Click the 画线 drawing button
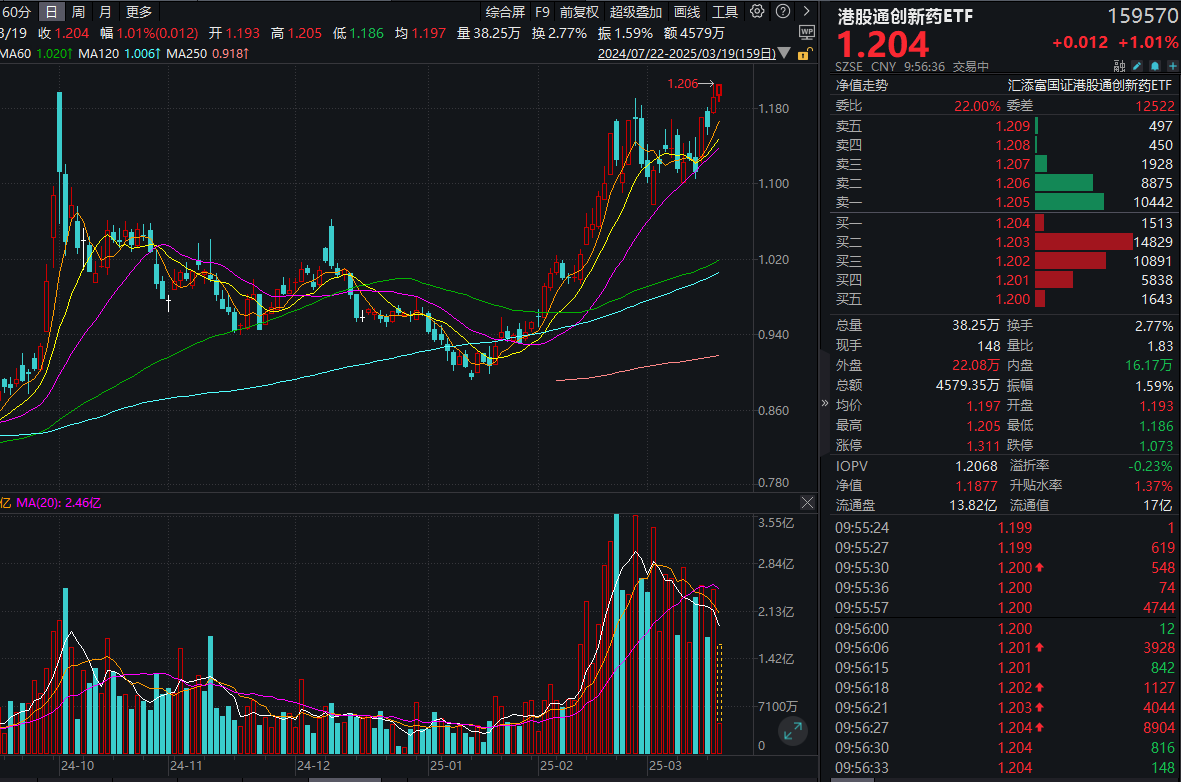Viewport: 1181px width, 782px height. coord(685,12)
